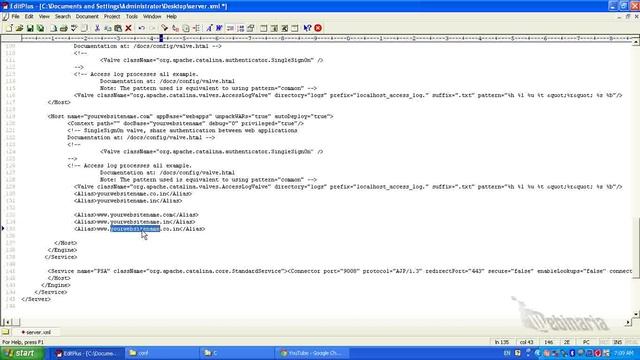Viewport: 640px width, 360px height.
Task: Toggle the Line Number toolbar icon
Action: 240,28
